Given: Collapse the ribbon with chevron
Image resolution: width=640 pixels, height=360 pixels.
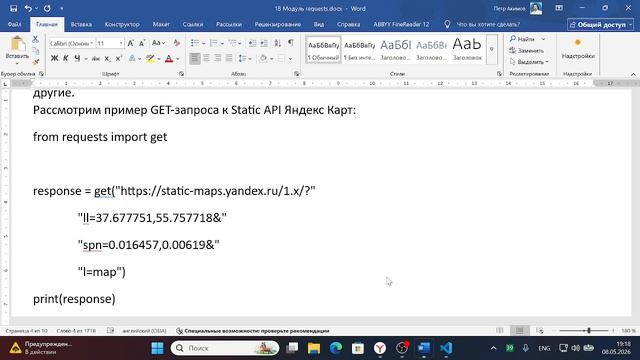Looking at the screenshot, I should click(633, 74).
